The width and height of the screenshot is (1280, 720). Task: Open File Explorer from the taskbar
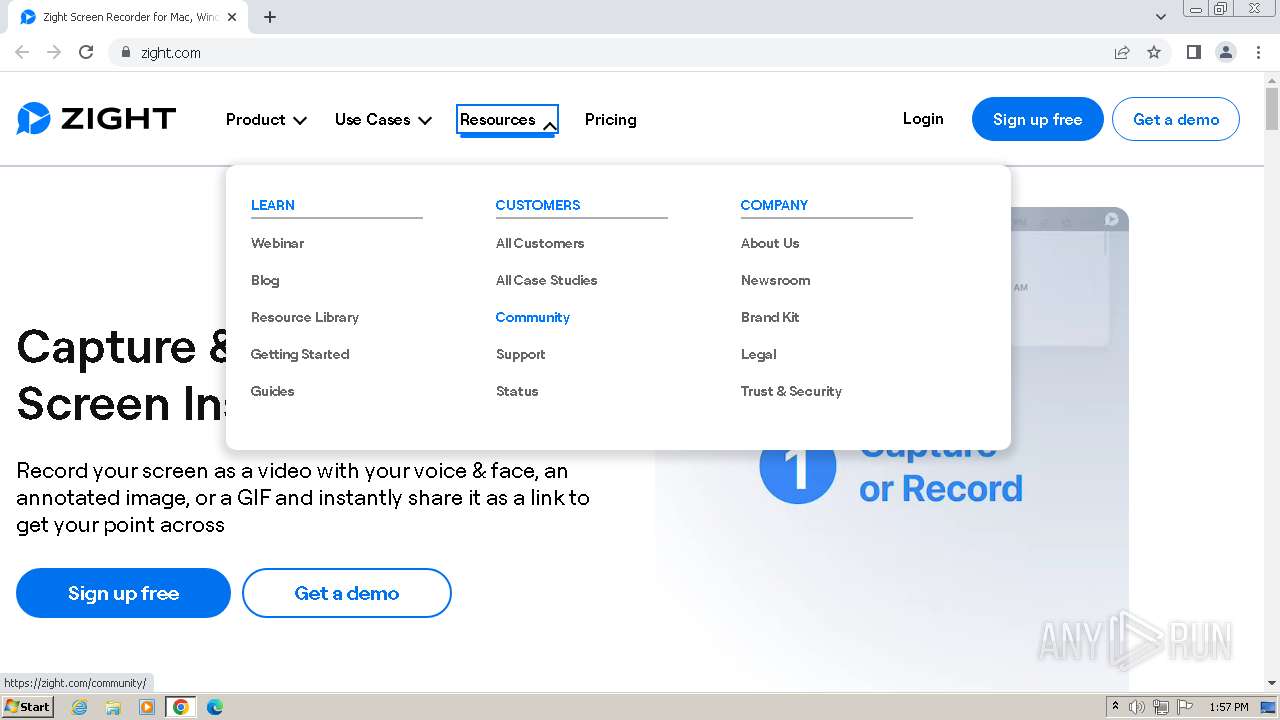point(113,707)
